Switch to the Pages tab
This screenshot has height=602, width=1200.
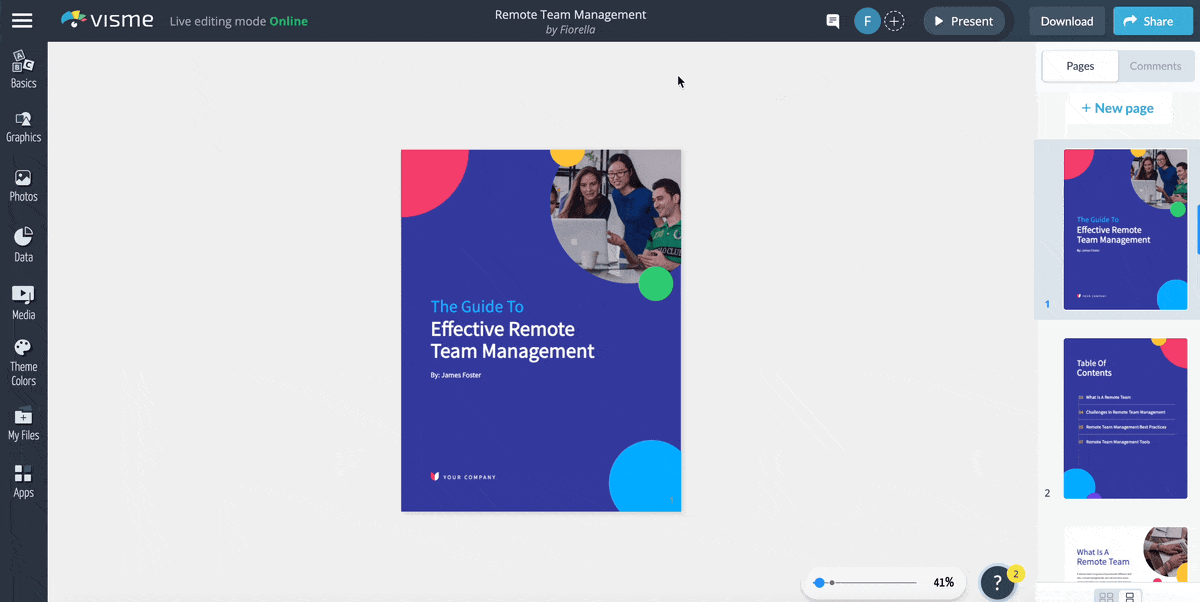click(x=1079, y=65)
